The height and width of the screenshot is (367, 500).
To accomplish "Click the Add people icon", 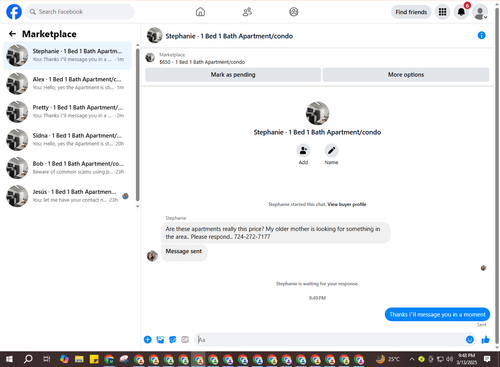I will [303, 151].
